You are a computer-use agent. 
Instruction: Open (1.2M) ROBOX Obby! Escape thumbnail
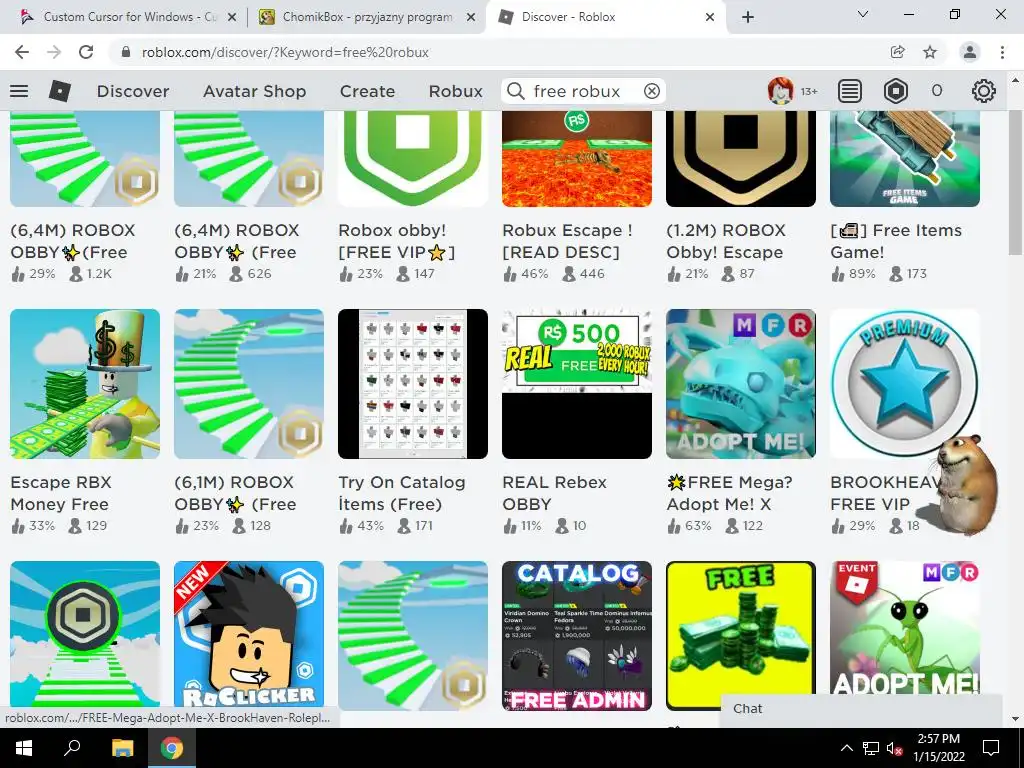click(741, 159)
